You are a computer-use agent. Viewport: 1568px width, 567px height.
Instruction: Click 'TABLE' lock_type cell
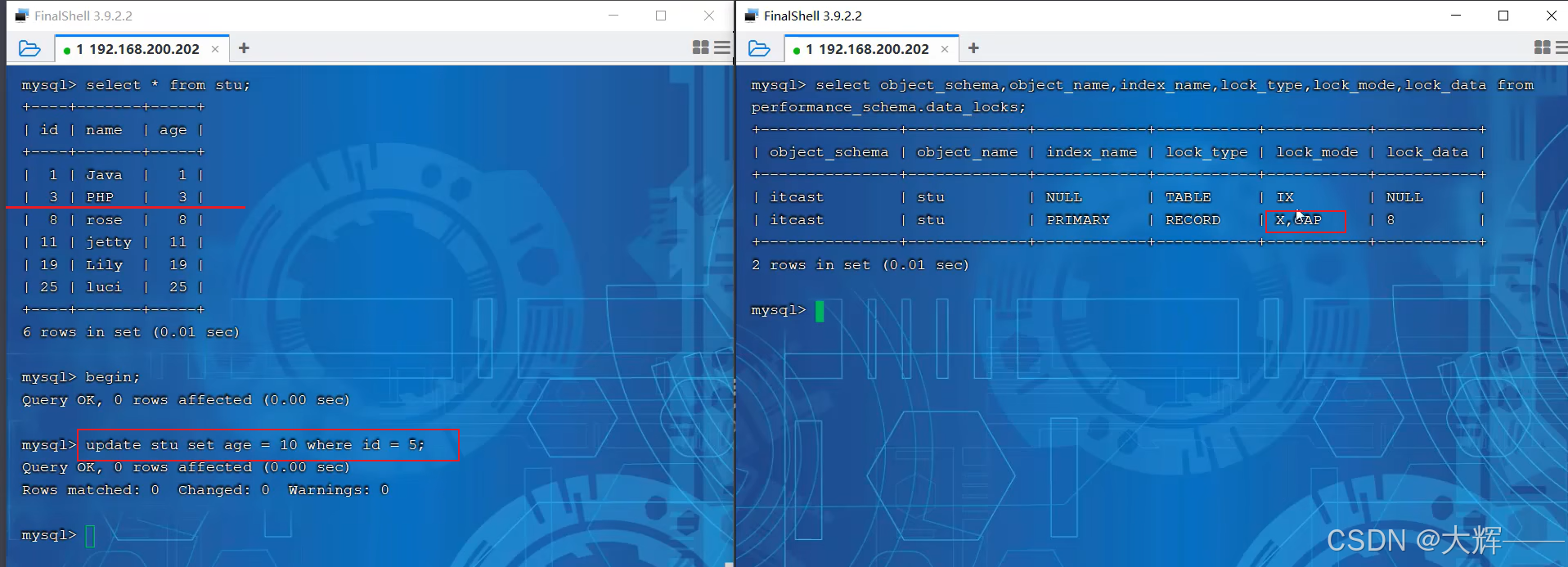(x=1188, y=197)
